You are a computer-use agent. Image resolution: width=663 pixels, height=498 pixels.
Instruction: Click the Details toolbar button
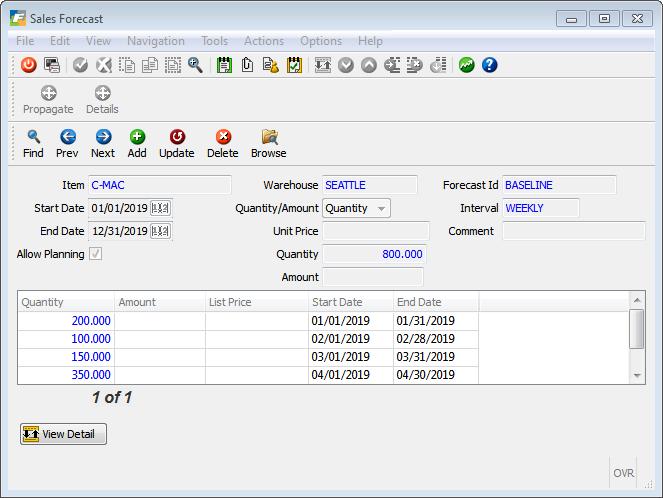tap(102, 100)
